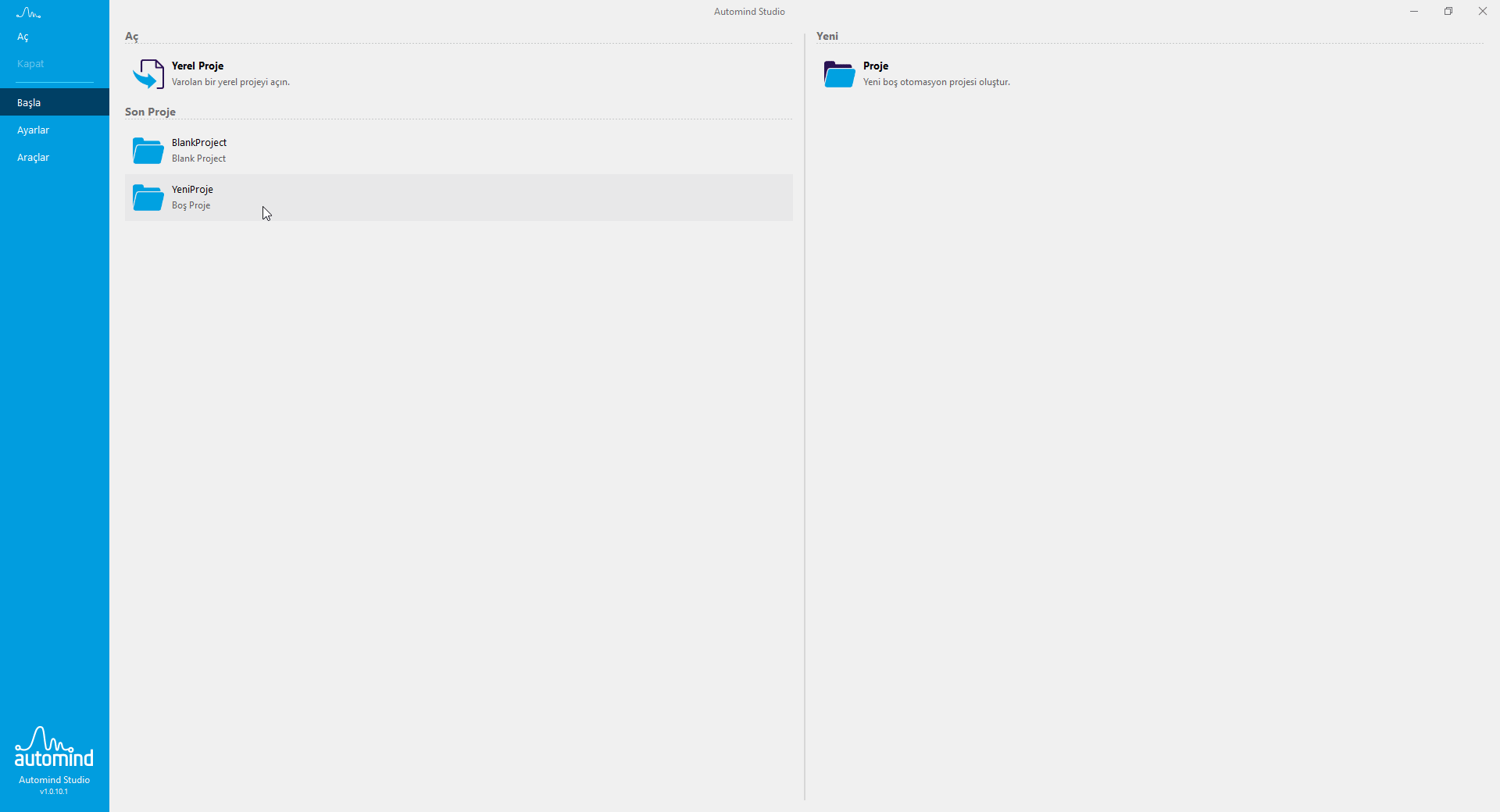
Task: Select Kapat in the left sidebar
Action: pos(30,64)
